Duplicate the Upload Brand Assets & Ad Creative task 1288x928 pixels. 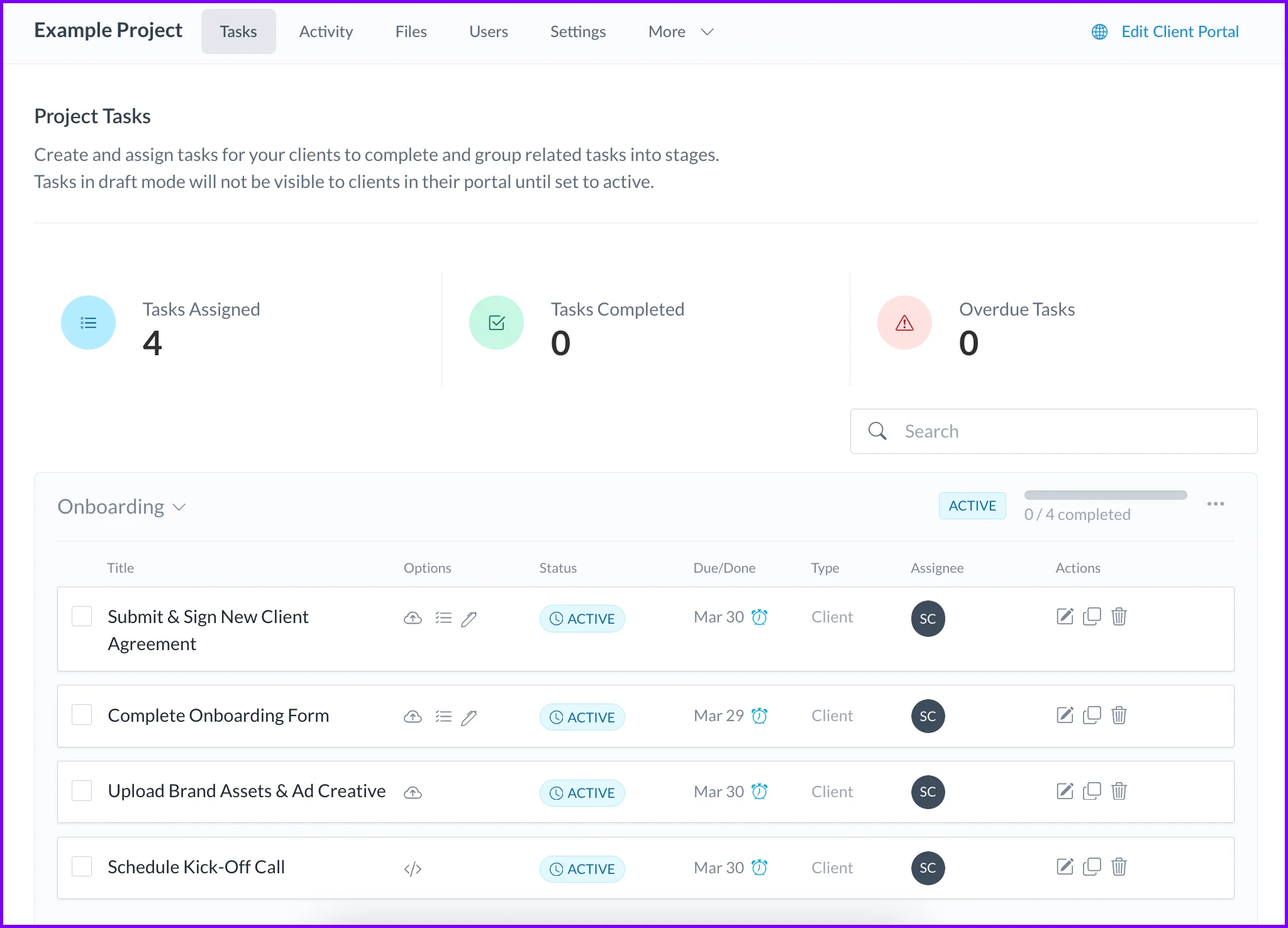click(1092, 791)
